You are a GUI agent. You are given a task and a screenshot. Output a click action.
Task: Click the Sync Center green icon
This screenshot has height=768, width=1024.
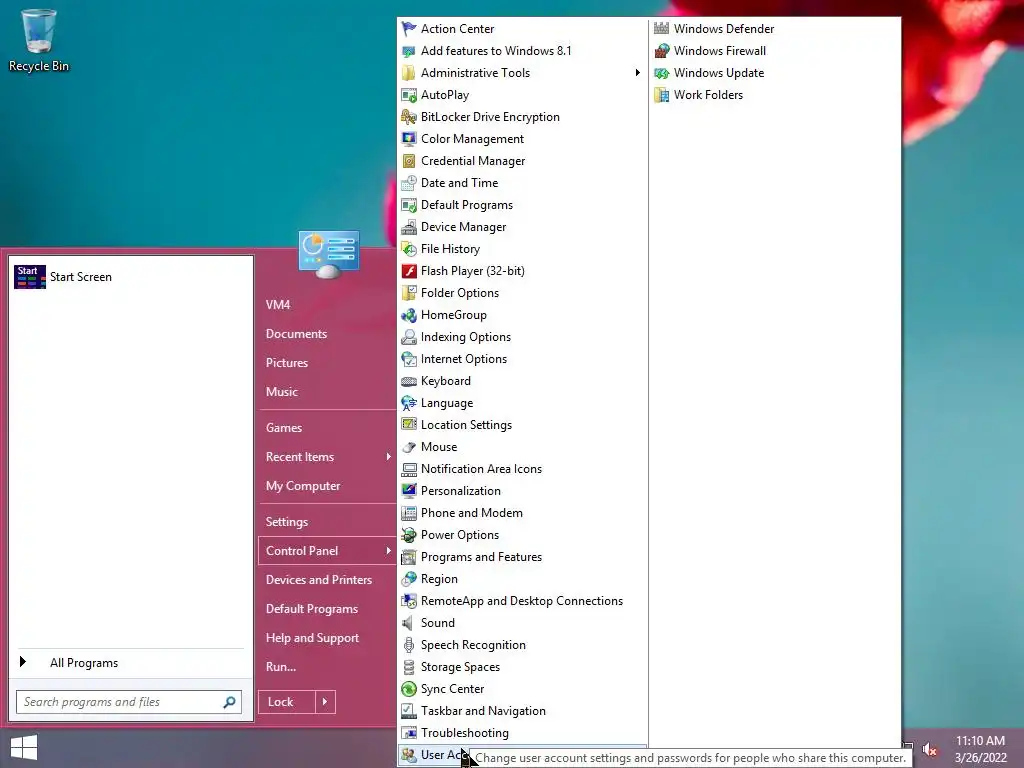(409, 689)
